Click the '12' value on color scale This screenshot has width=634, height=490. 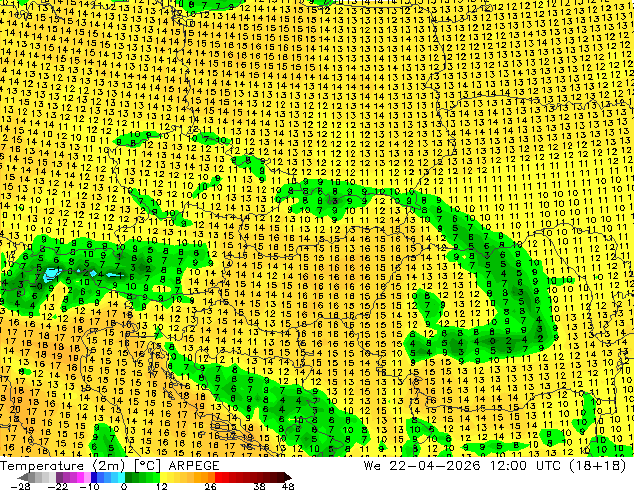[x=162, y=486]
